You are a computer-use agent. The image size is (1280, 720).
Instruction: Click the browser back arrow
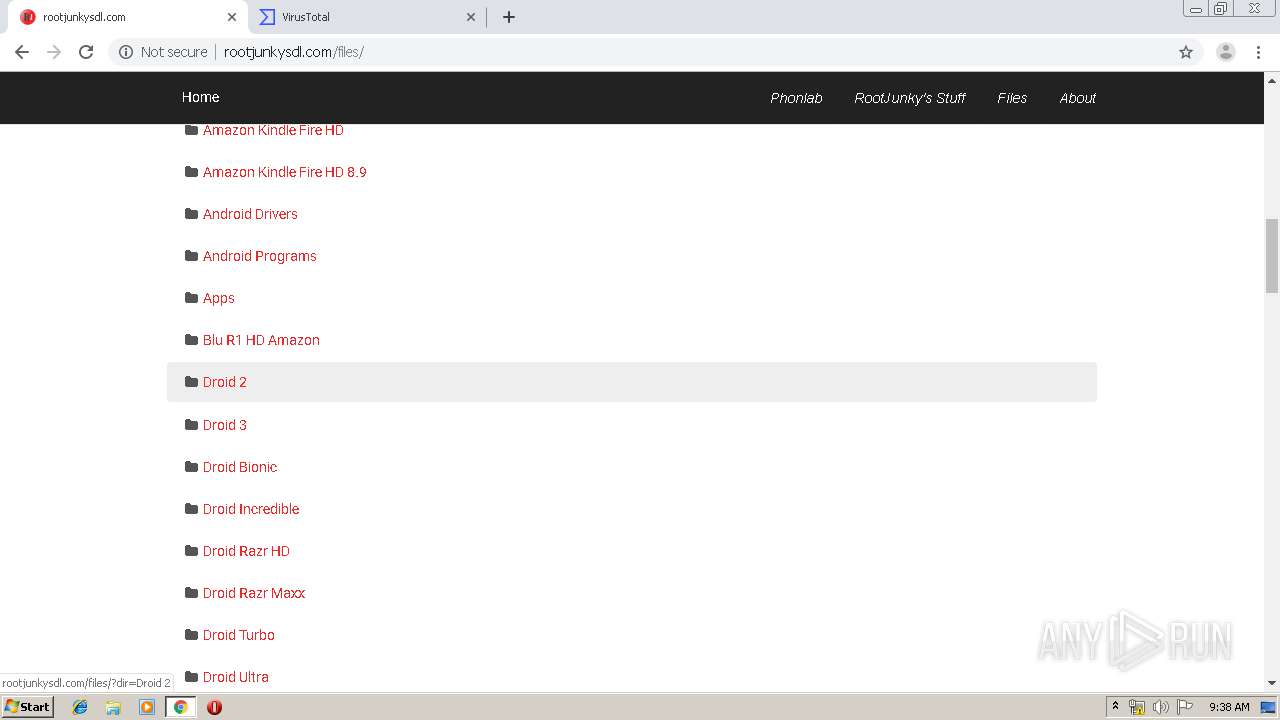click(22, 52)
